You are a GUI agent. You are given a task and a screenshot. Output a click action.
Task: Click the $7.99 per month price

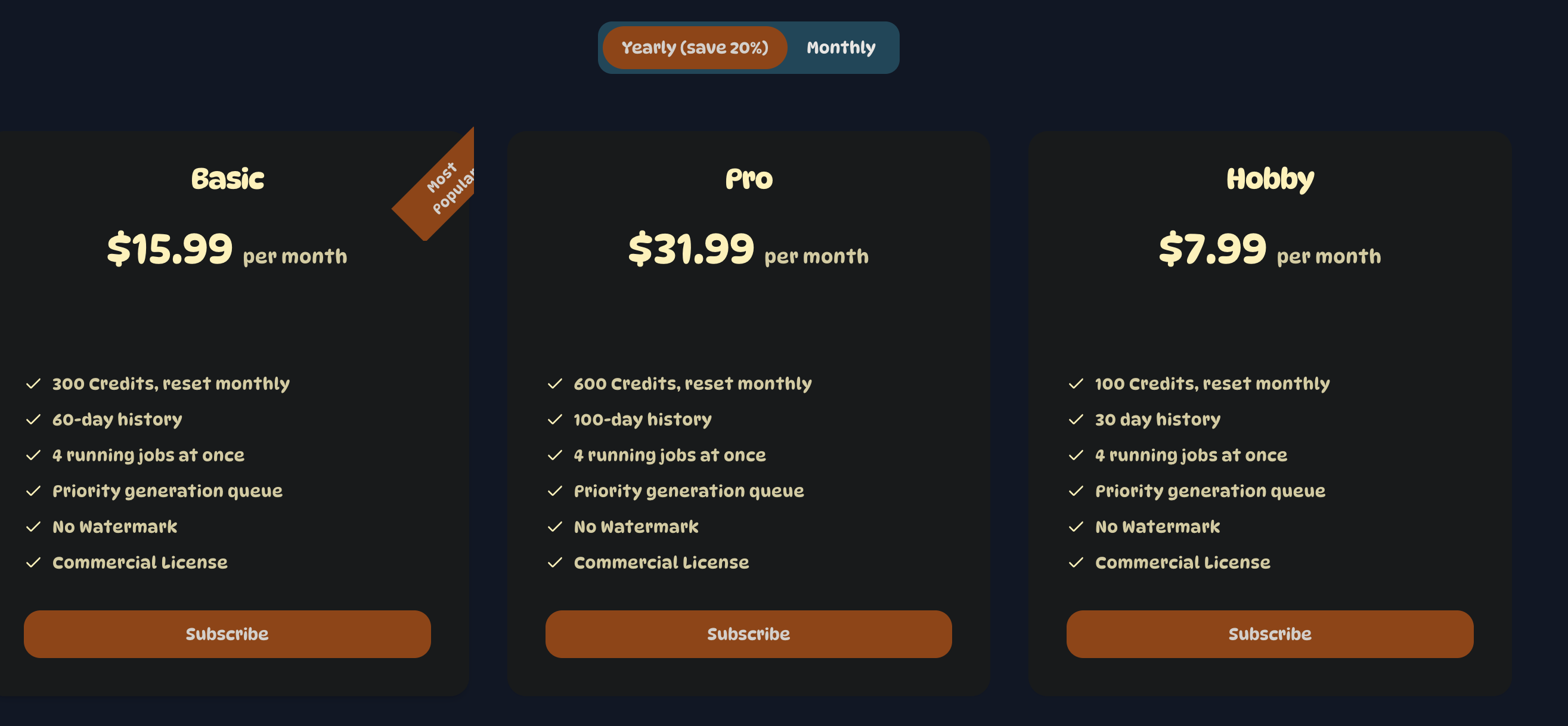1269,250
